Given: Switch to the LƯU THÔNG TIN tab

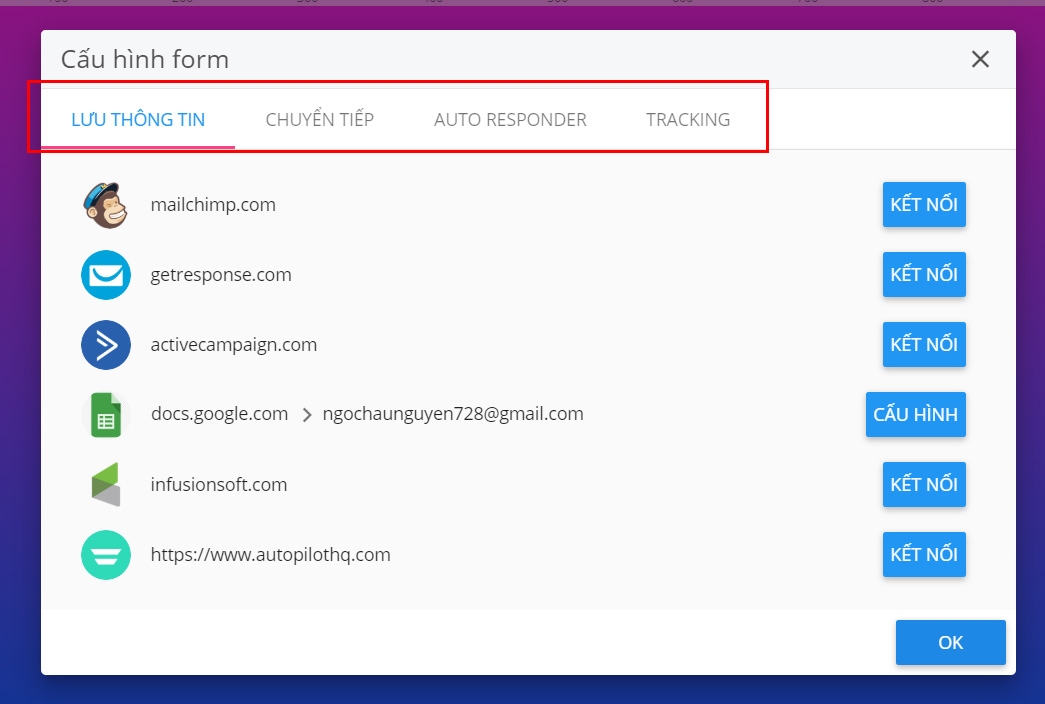Looking at the screenshot, I should coord(138,120).
